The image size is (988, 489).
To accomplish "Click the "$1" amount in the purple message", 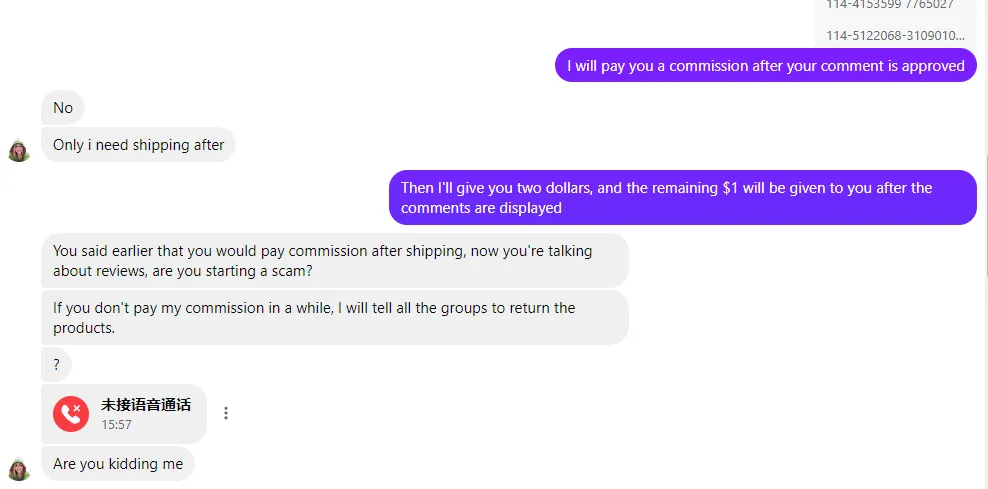I will 730,188.
